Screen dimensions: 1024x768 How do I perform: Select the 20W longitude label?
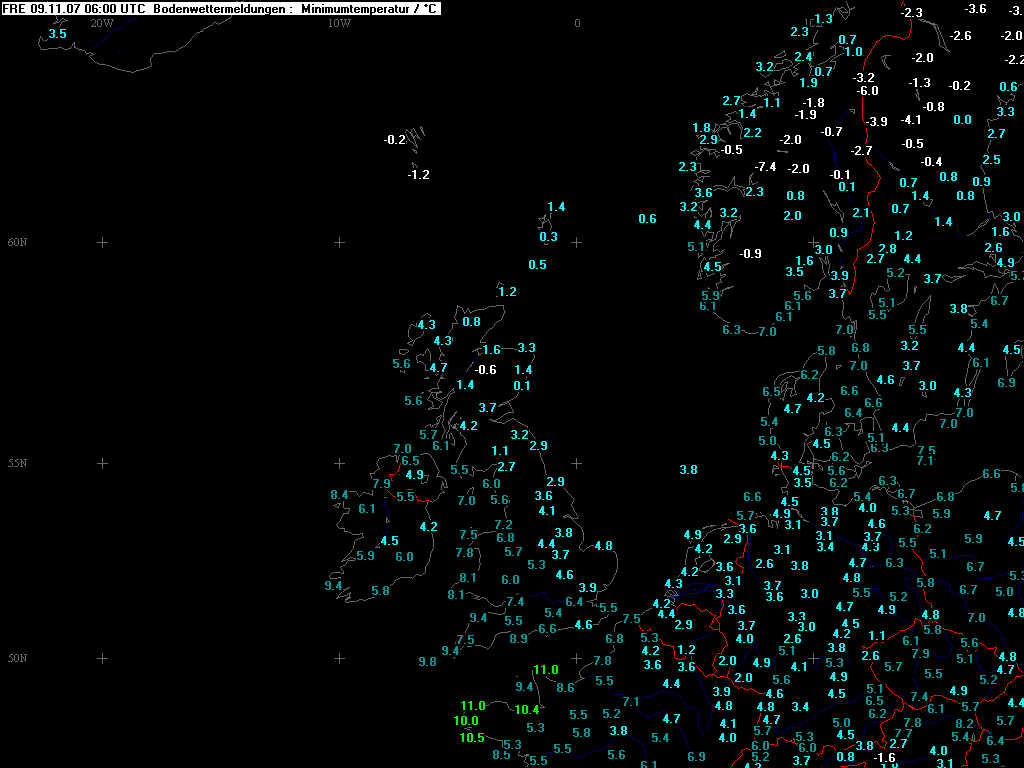click(101, 23)
